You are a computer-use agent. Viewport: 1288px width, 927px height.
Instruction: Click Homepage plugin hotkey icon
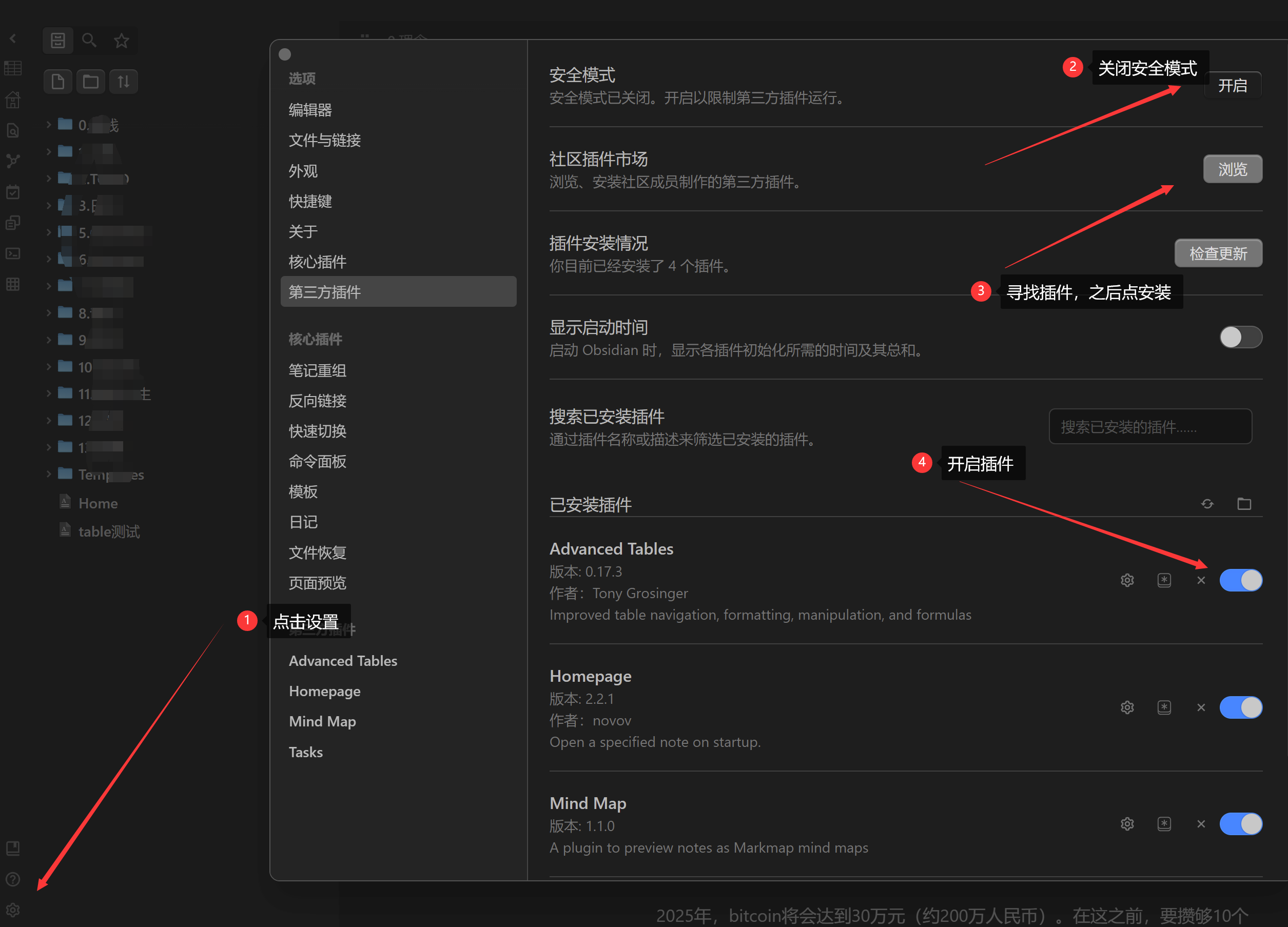pos(1164,707)
